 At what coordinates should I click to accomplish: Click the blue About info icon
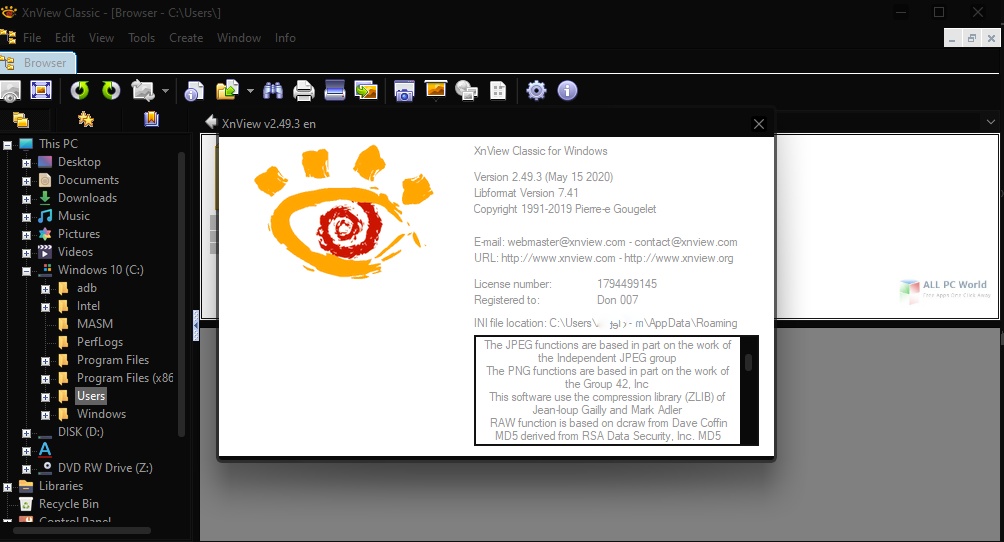(567, 90)
